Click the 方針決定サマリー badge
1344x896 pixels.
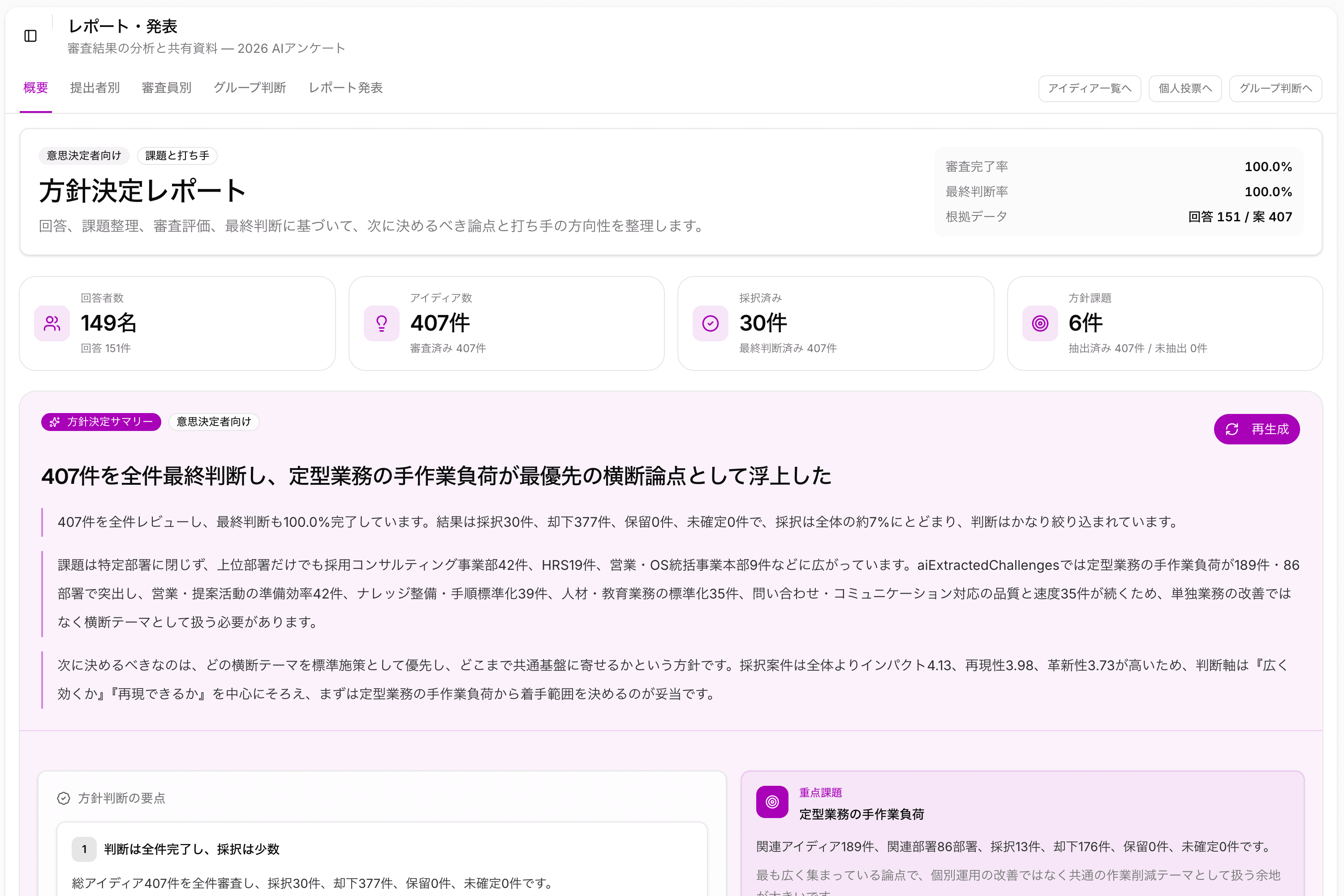coord(101,422)
